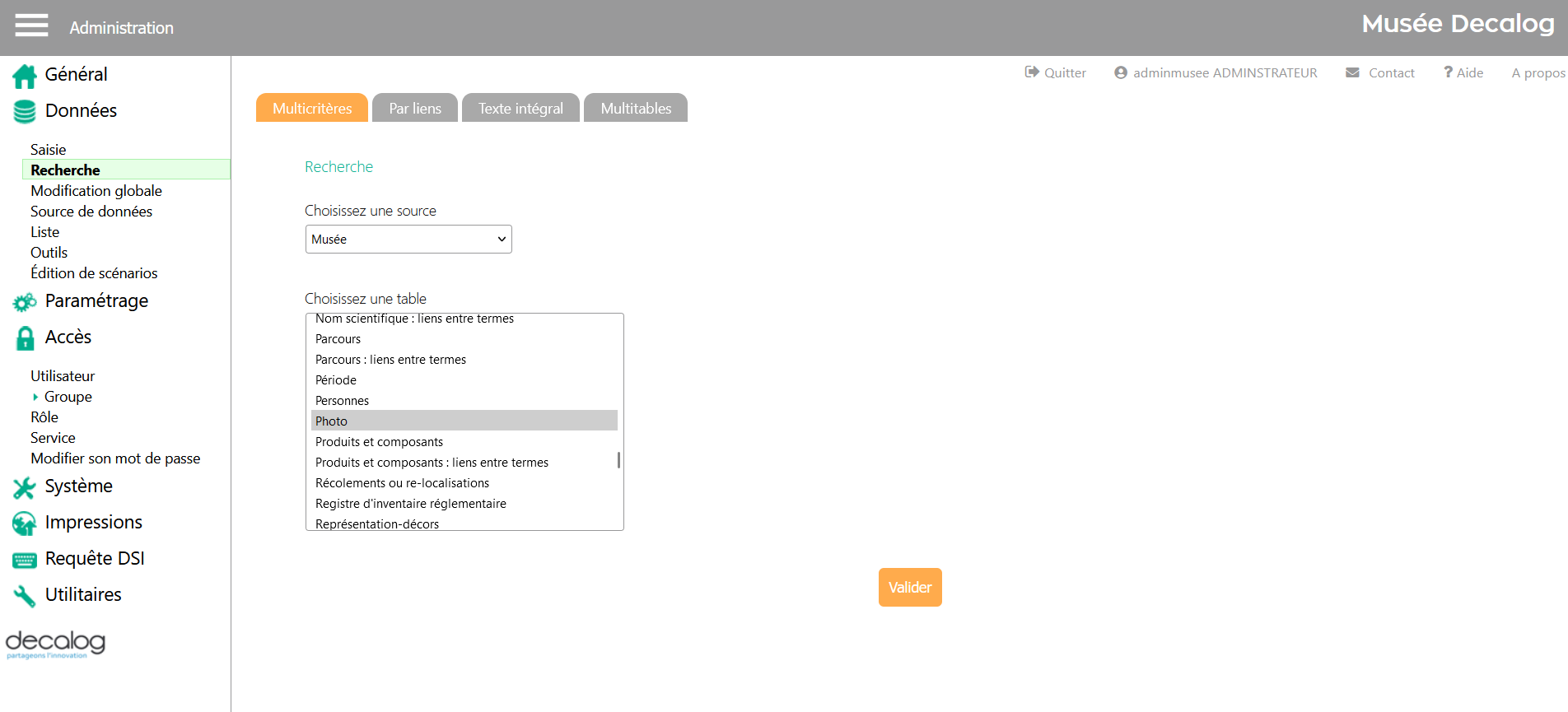Screen dimensions: 1568x712
Task: Click the Paramétrage gears icon
Action: tap(25, 302)
